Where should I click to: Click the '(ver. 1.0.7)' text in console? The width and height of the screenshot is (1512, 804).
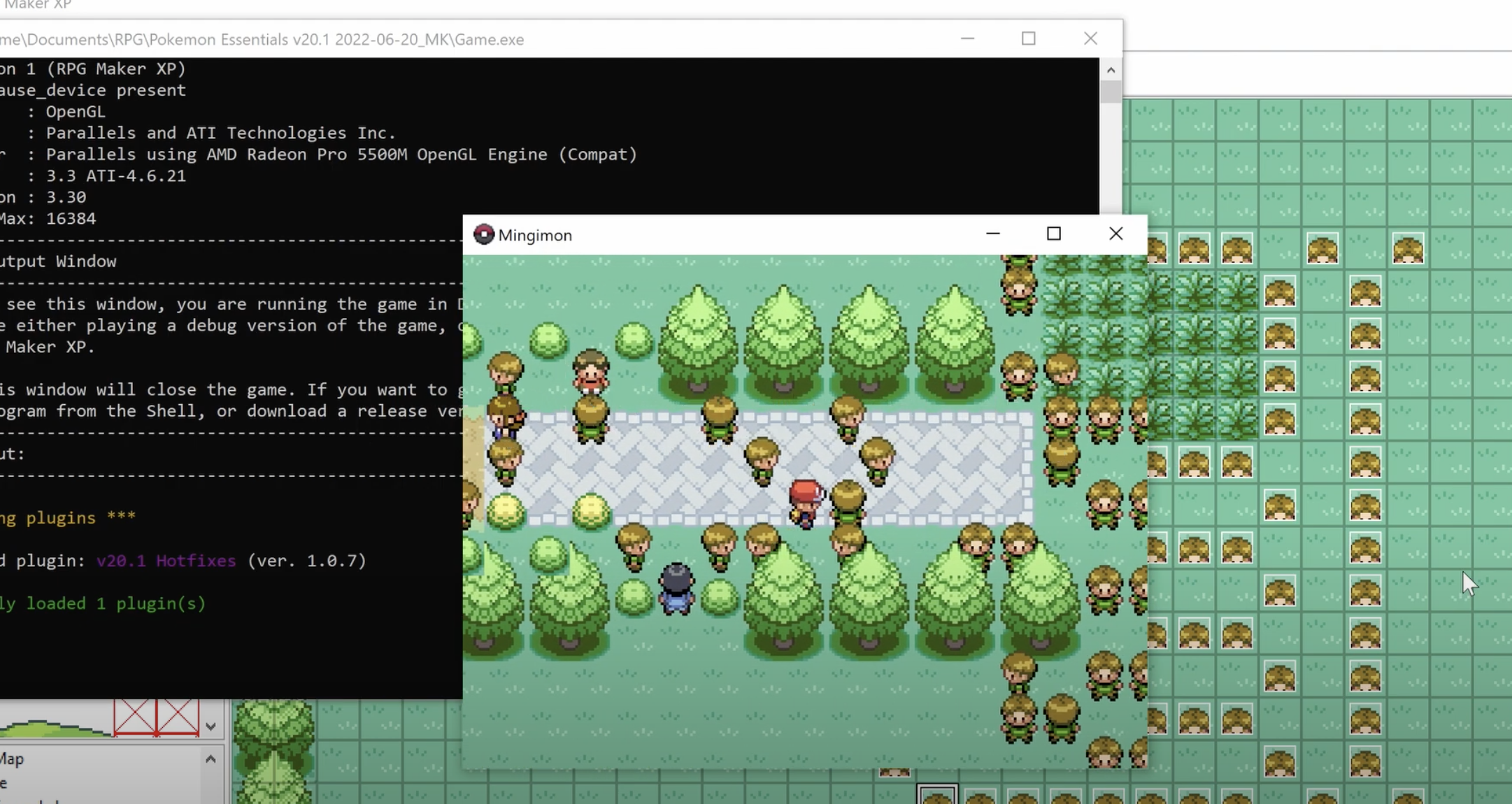click(x=306, y=561)
